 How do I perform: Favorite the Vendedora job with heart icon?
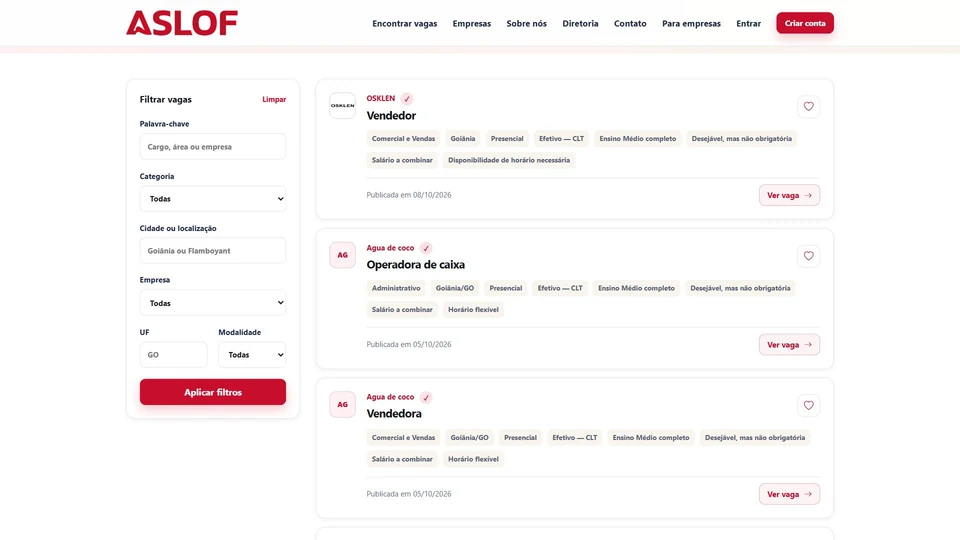coord(808,405)
